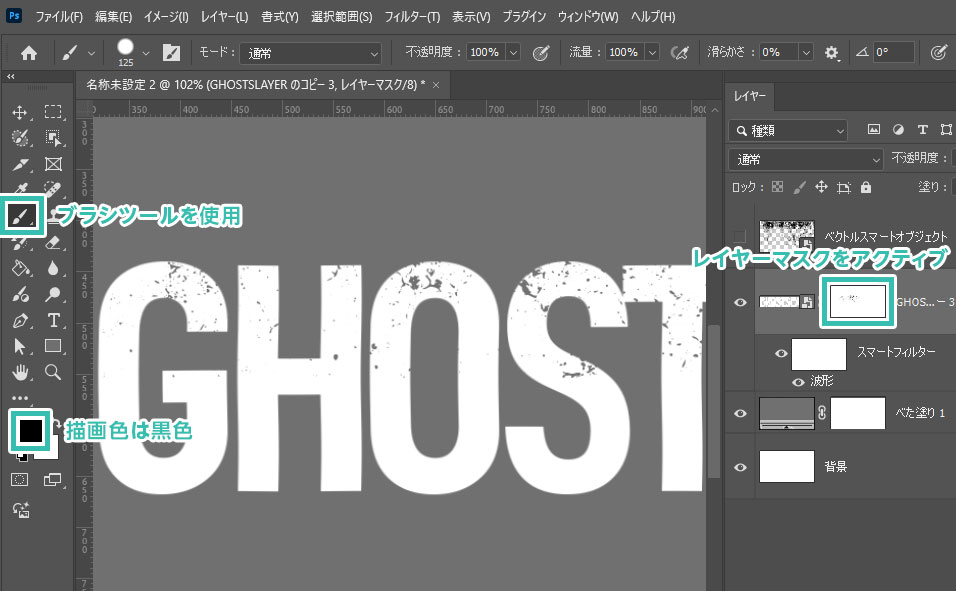956x591 pixels.
Task: Open the モード blend mode dropdown
Action: [x=310, y=54]
